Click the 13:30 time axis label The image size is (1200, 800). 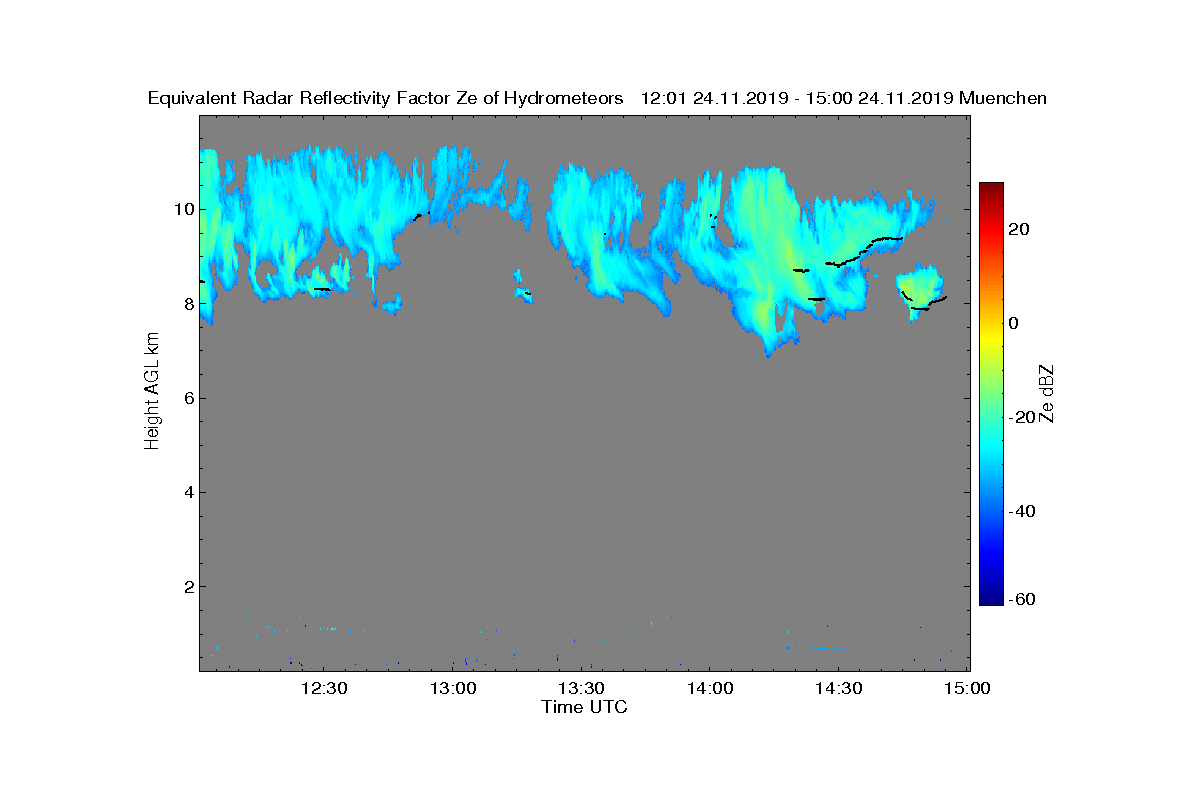pos(581,689)
